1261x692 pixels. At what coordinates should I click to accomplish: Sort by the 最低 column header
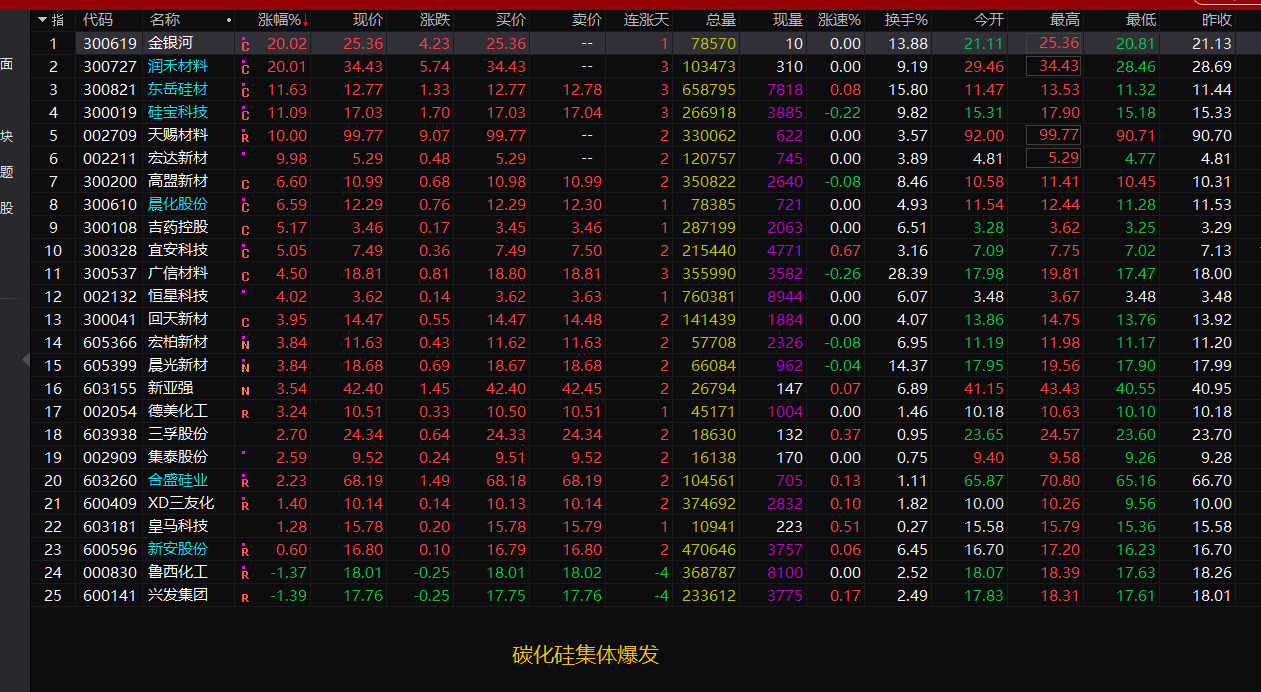click(x=1141, y=20)
